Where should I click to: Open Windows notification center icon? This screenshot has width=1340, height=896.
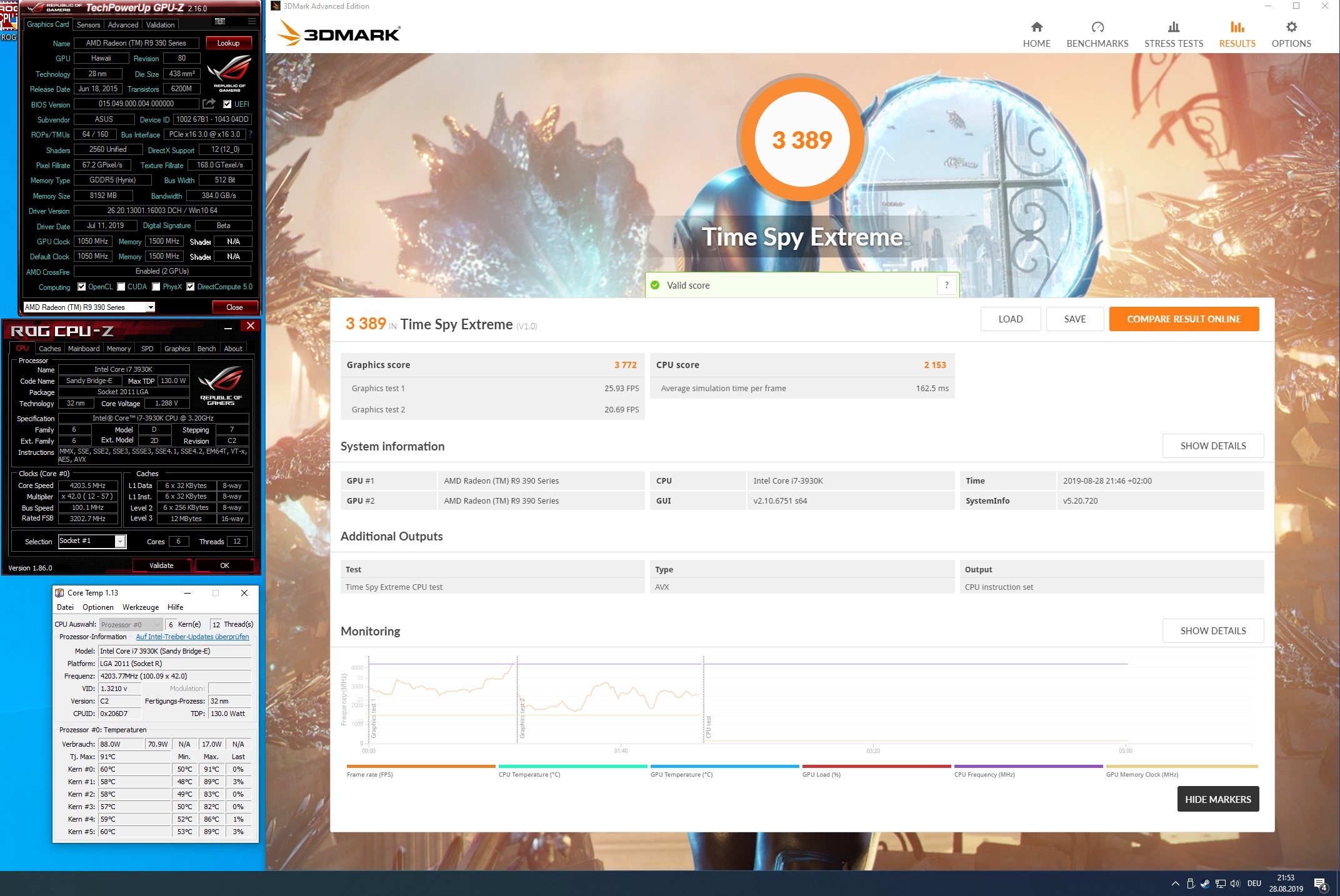[x=1321, y=884]
